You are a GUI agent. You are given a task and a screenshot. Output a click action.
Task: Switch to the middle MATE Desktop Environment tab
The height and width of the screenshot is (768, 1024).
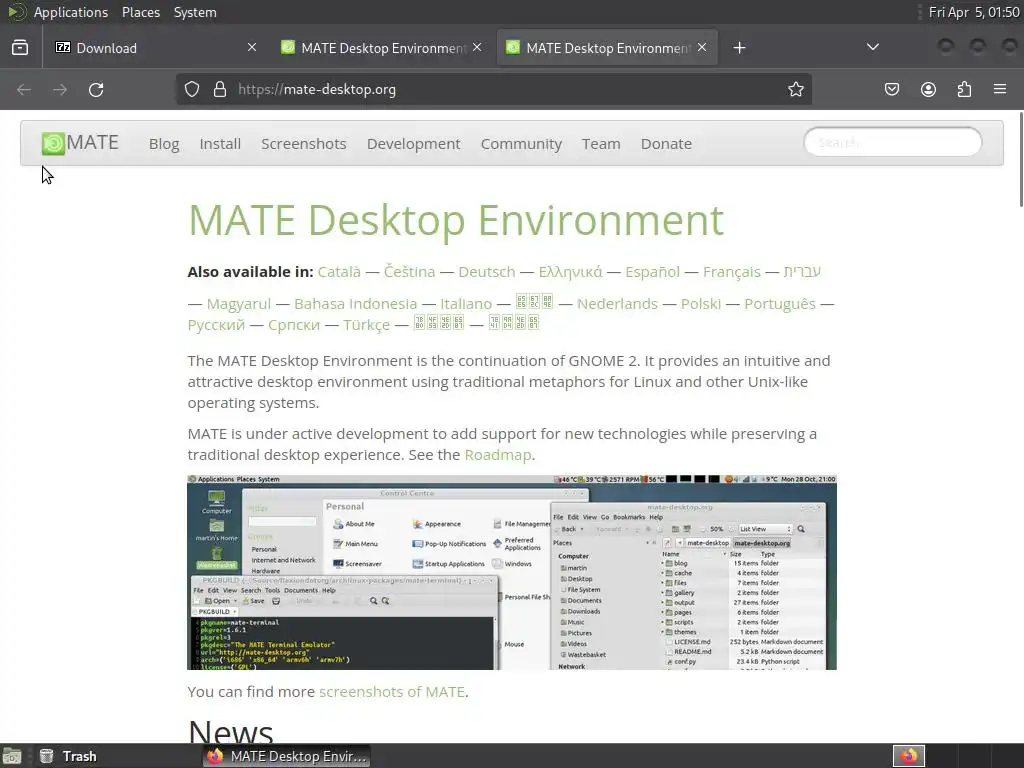click(x=382, y=48)
